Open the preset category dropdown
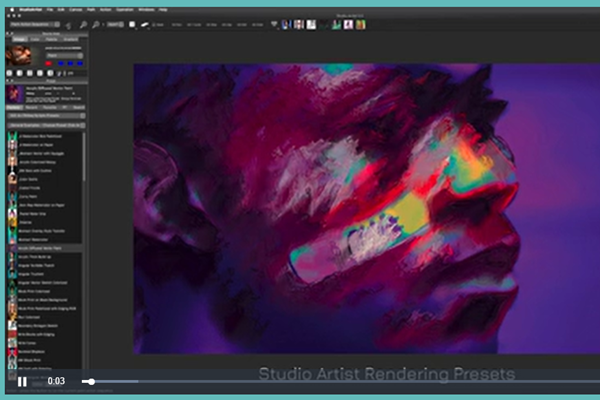The width and height of the screenshot is (600, 400). tap(46, 116)
